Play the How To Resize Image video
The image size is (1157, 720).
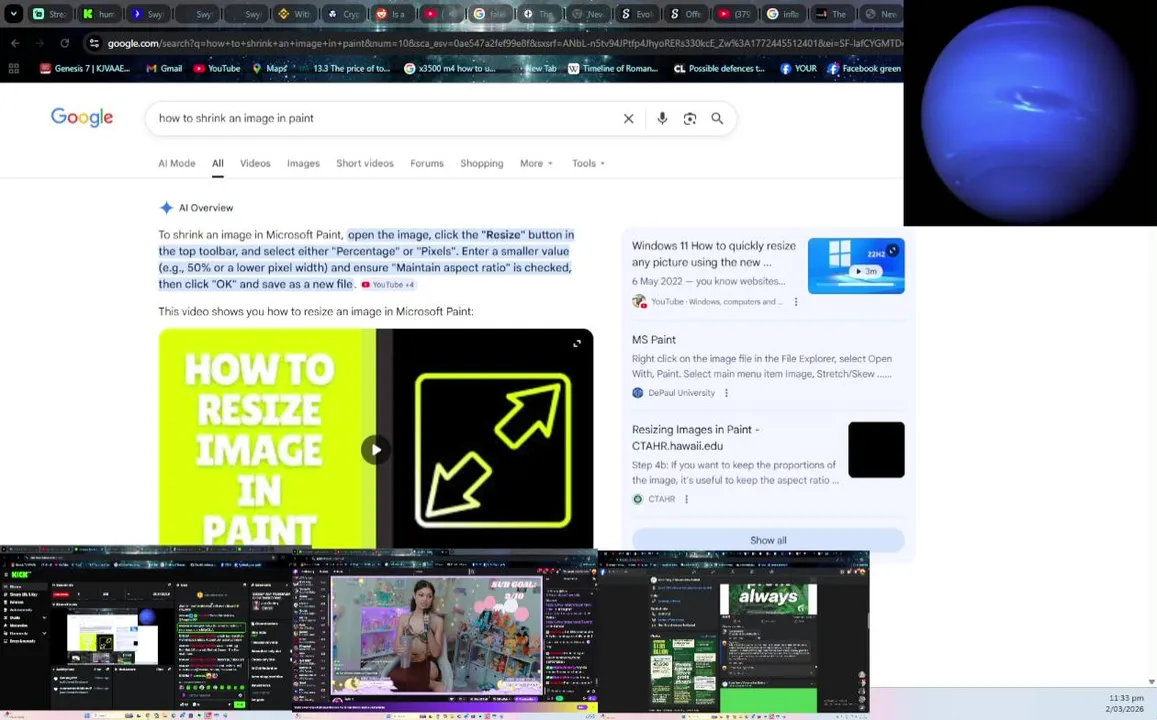tap(376, 450)
